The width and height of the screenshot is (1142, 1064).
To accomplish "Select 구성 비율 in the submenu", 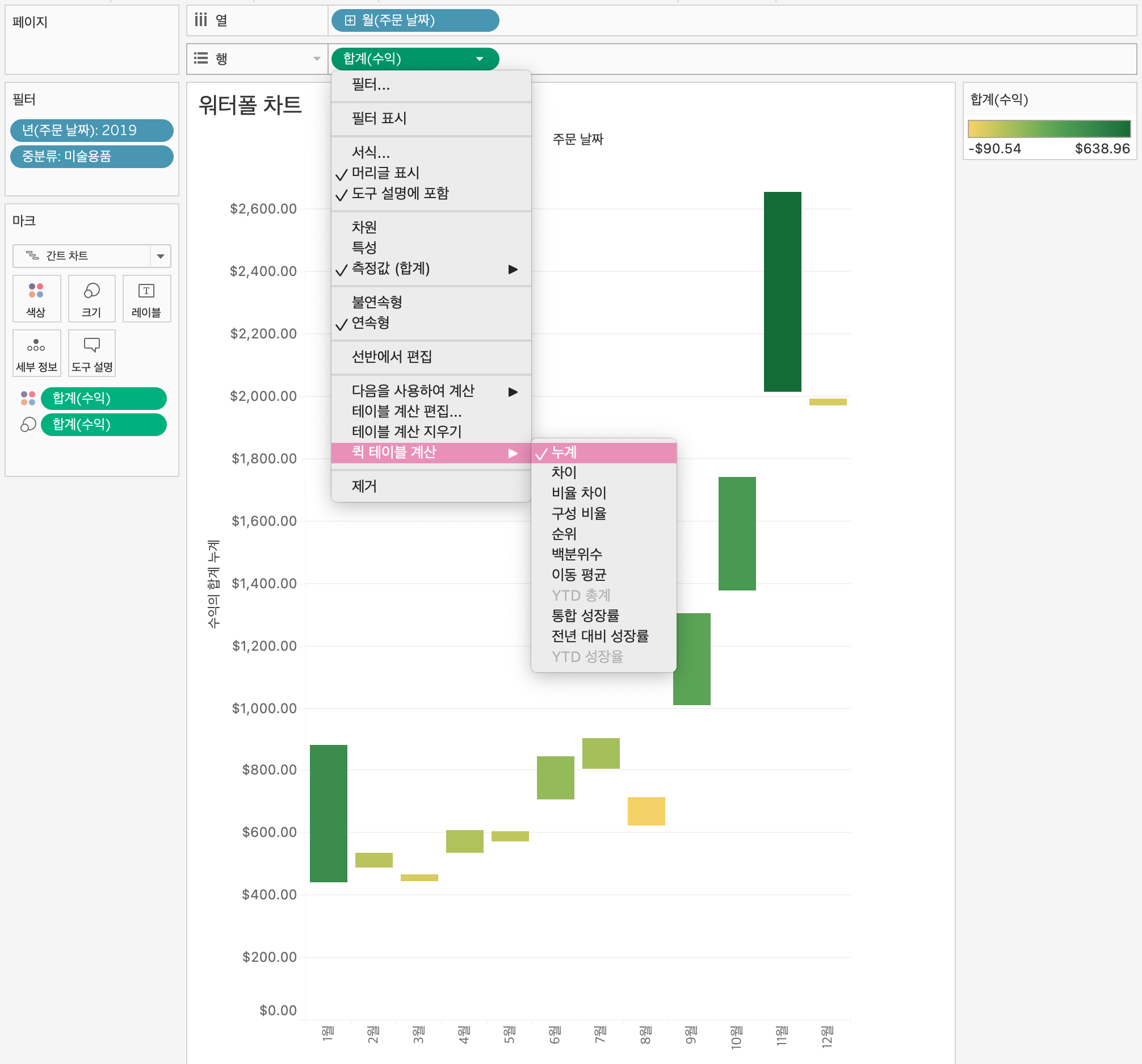I will click(578, 513).
